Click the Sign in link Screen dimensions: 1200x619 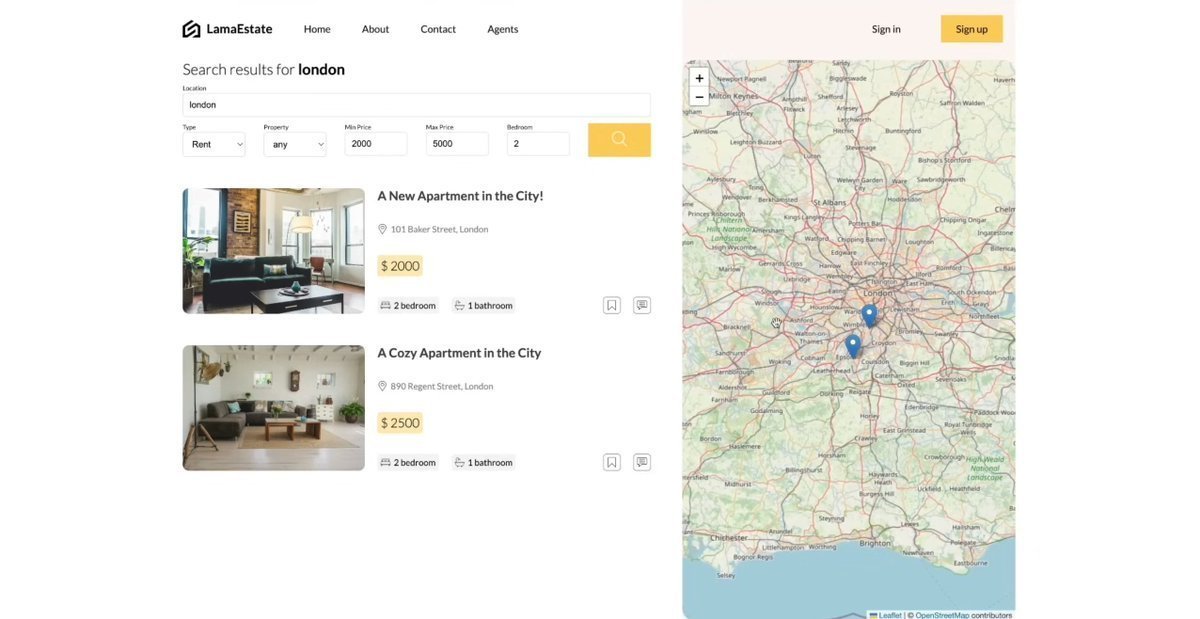coord(886,29)
